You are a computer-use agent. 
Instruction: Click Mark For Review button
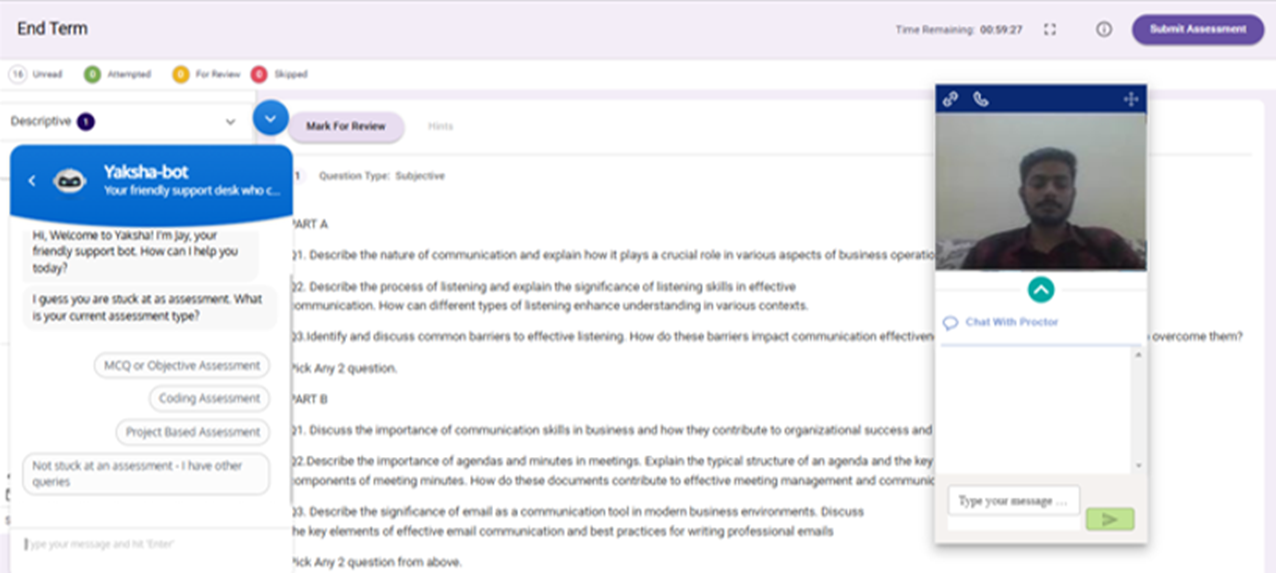[x=346, y=127]
